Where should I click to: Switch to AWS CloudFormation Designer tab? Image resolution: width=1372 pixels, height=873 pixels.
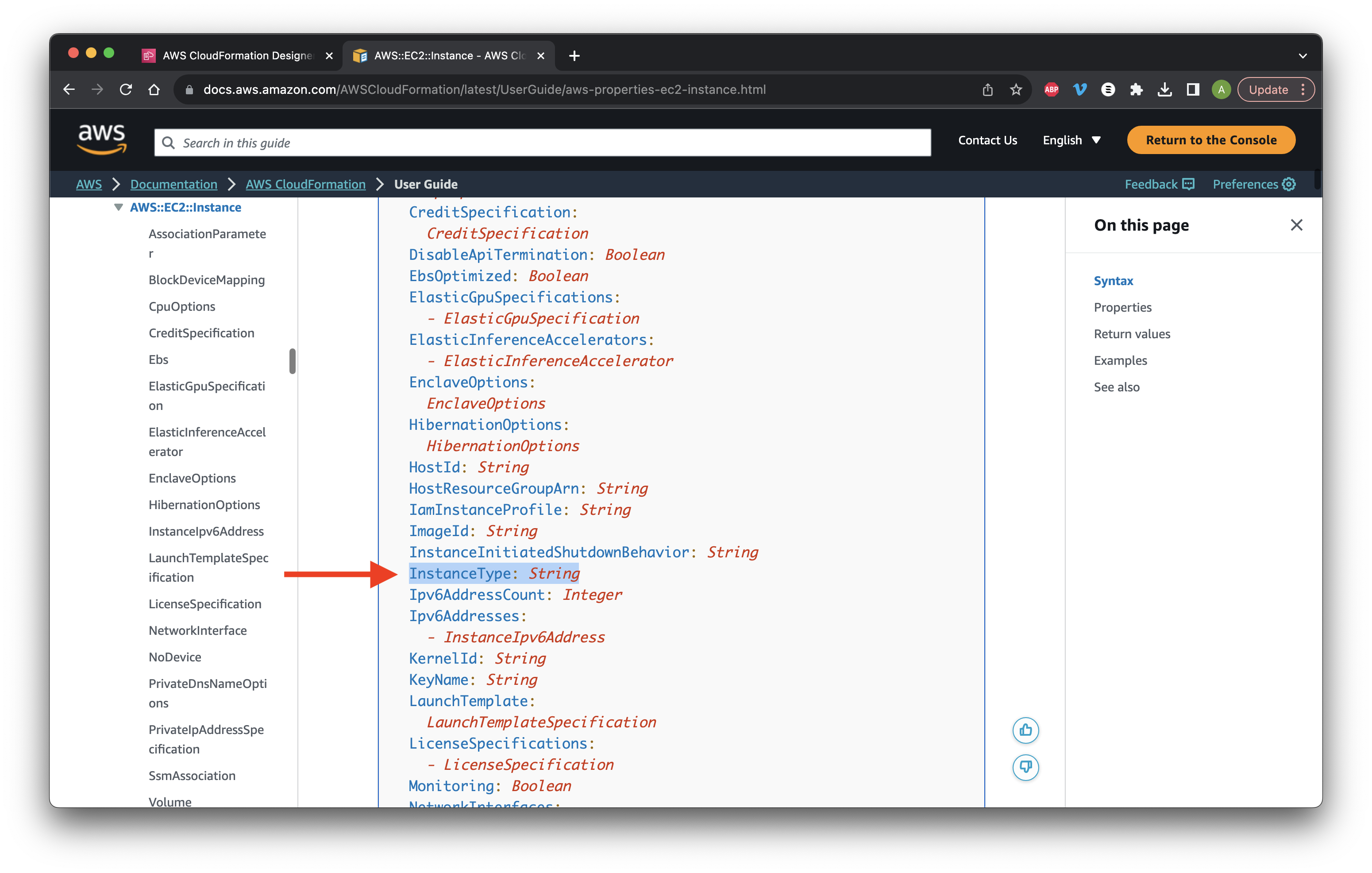click(x=236, y=55)
